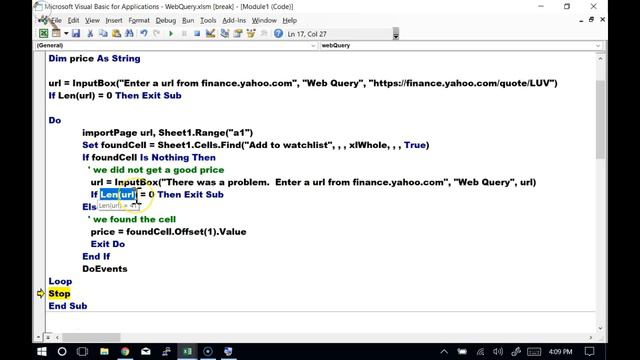
Task: Click the Cut scissors icon
Action: pos(90,33)
